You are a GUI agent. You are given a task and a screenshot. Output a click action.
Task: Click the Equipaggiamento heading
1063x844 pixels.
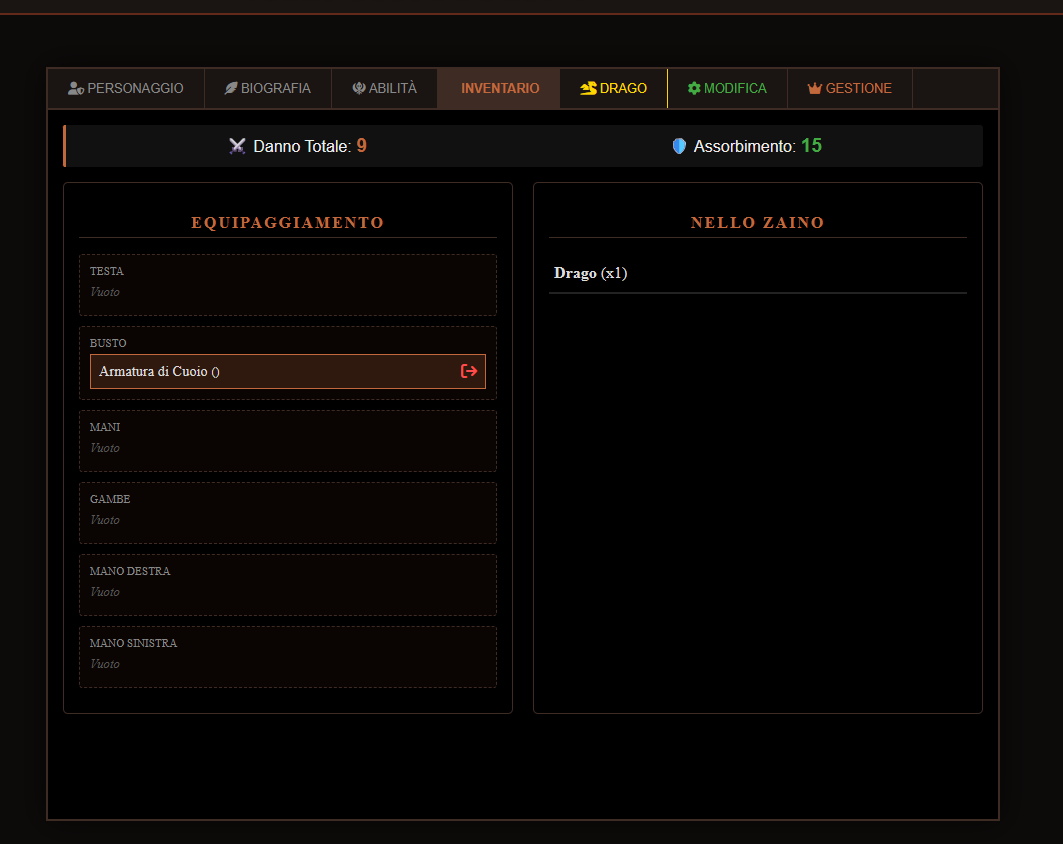(x=287, y=222)
